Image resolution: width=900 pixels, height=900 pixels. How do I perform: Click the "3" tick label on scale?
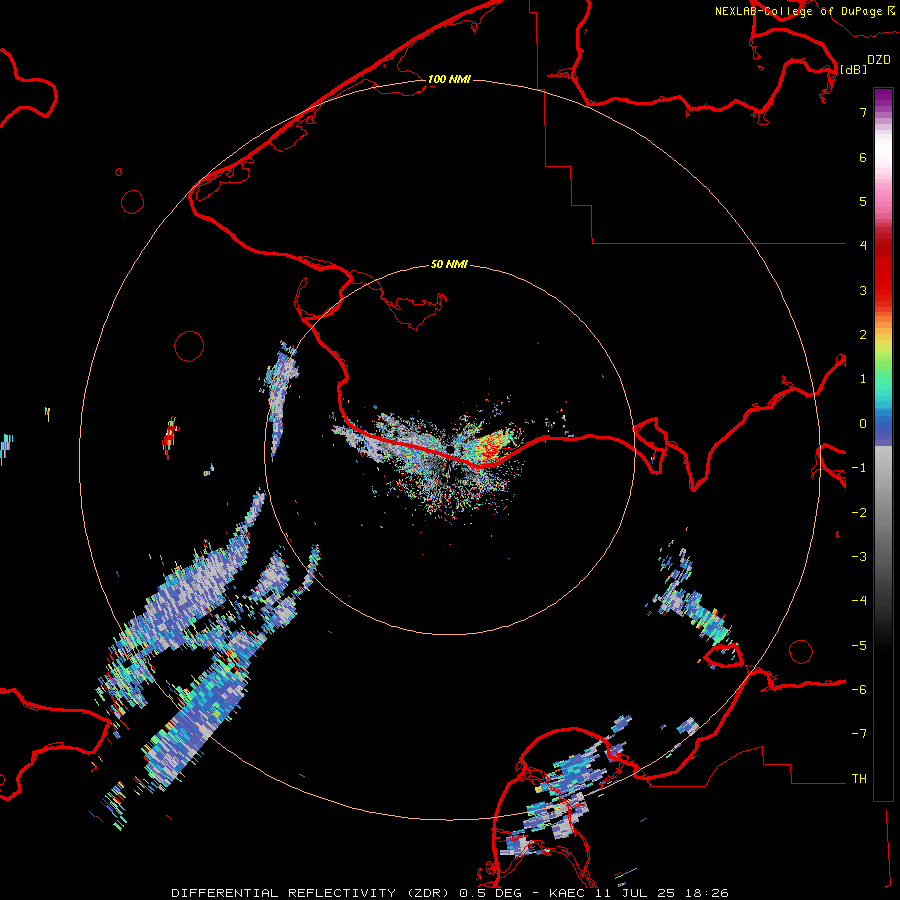[x=863, y=290]
